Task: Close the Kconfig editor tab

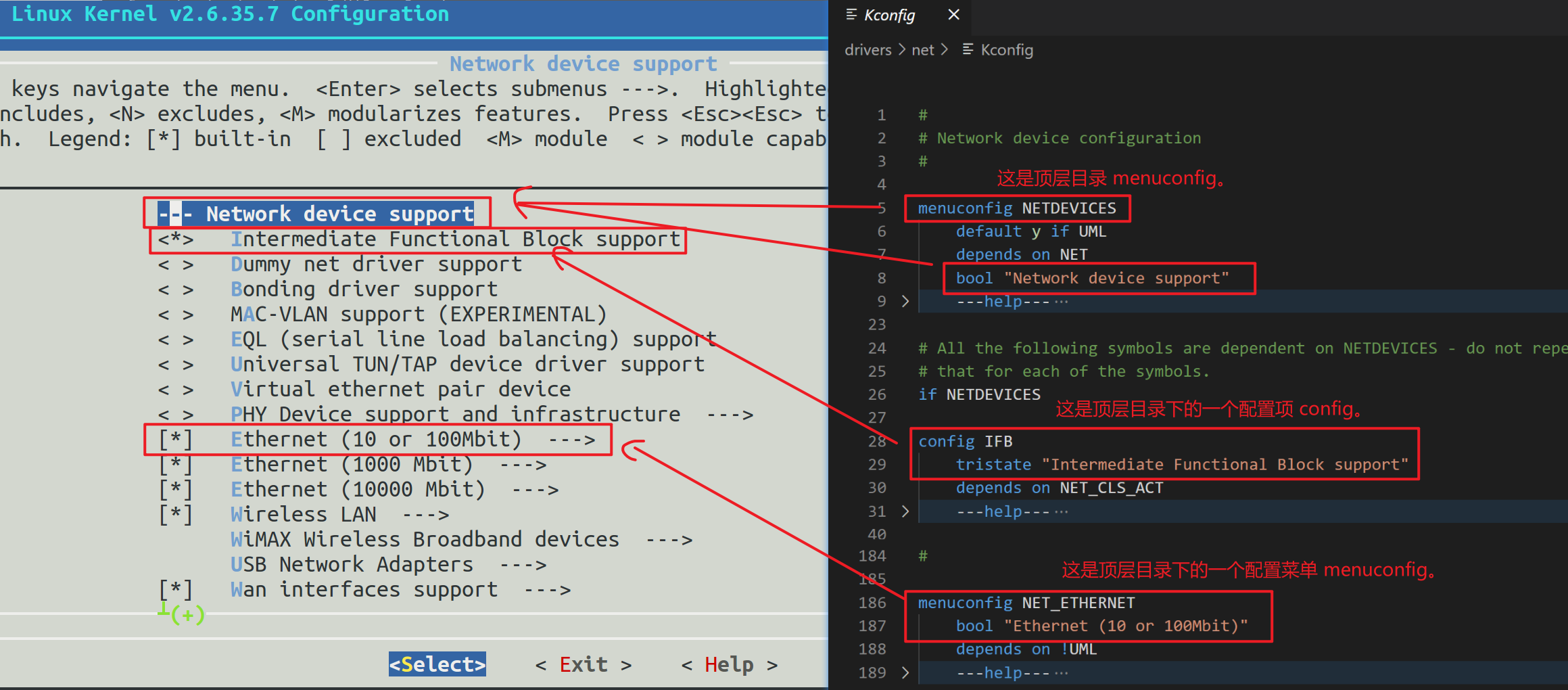Action: click(x=953, y=14)
